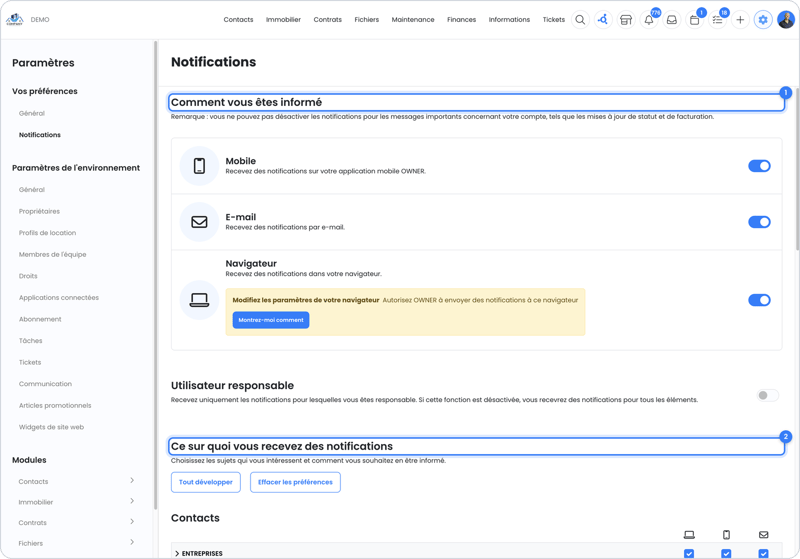Click the Montrez-moi comment button
Viewport: 800px width, 559px height.
[271, 320]
